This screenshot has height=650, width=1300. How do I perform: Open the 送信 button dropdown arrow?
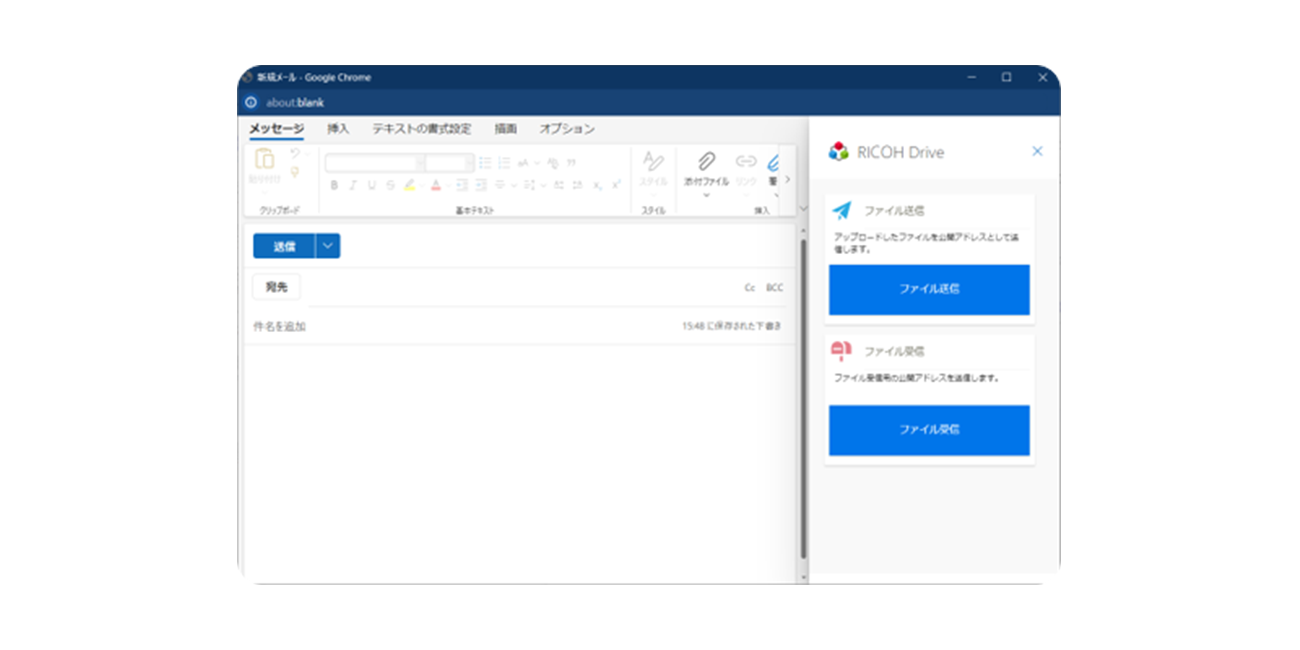(330, 245)
